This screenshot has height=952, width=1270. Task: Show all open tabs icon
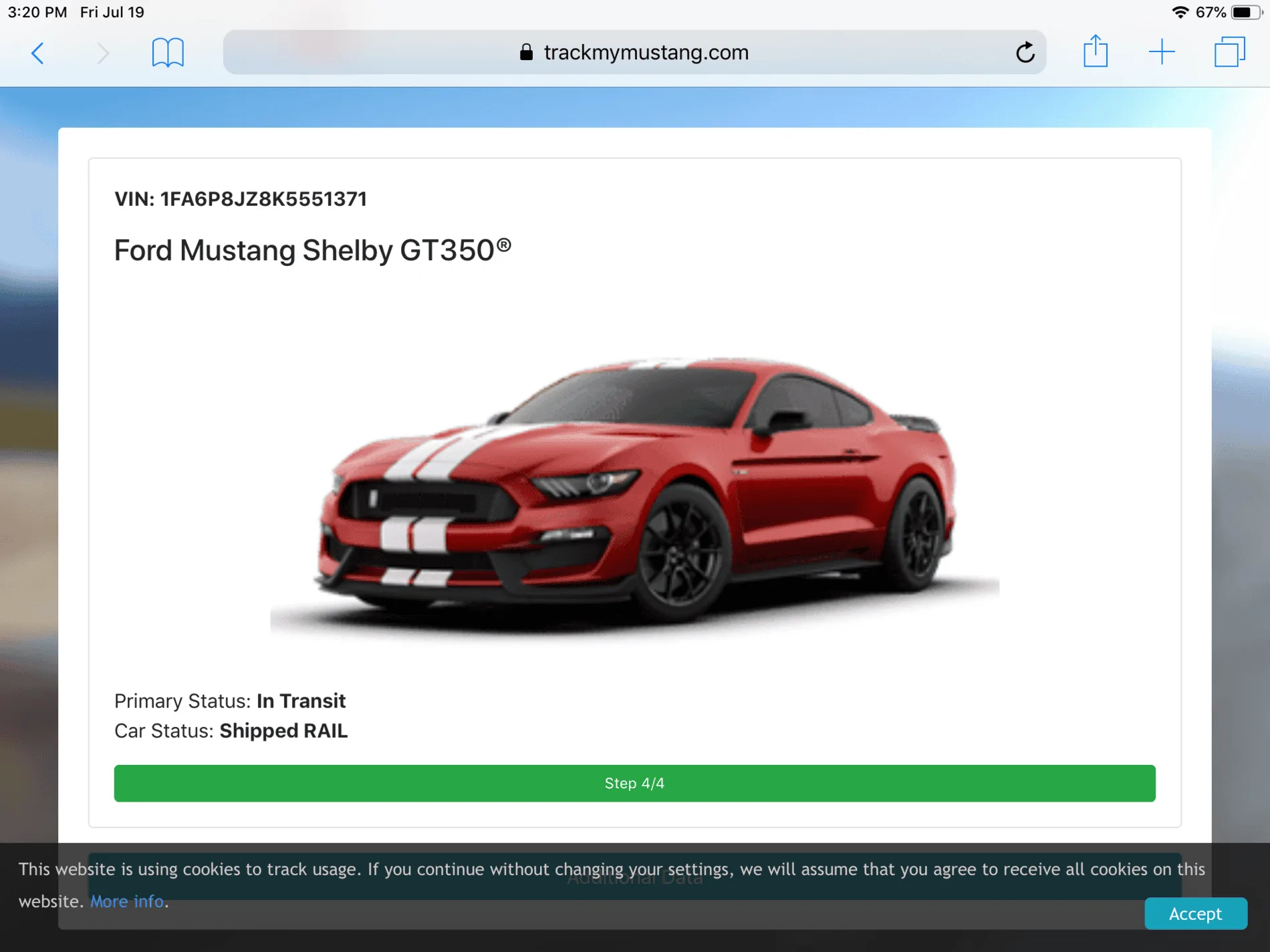(x=1230, y=52)
